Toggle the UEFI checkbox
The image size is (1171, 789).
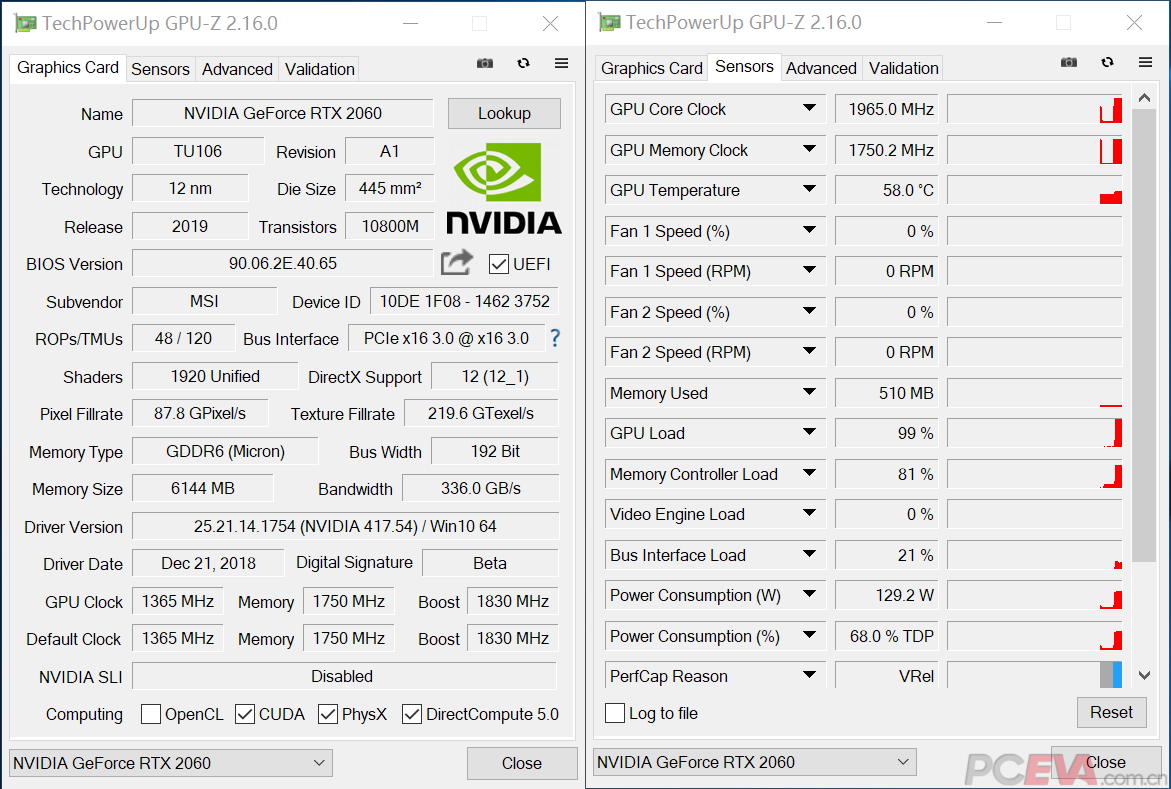pyautogui.click(x=499, y=264)
